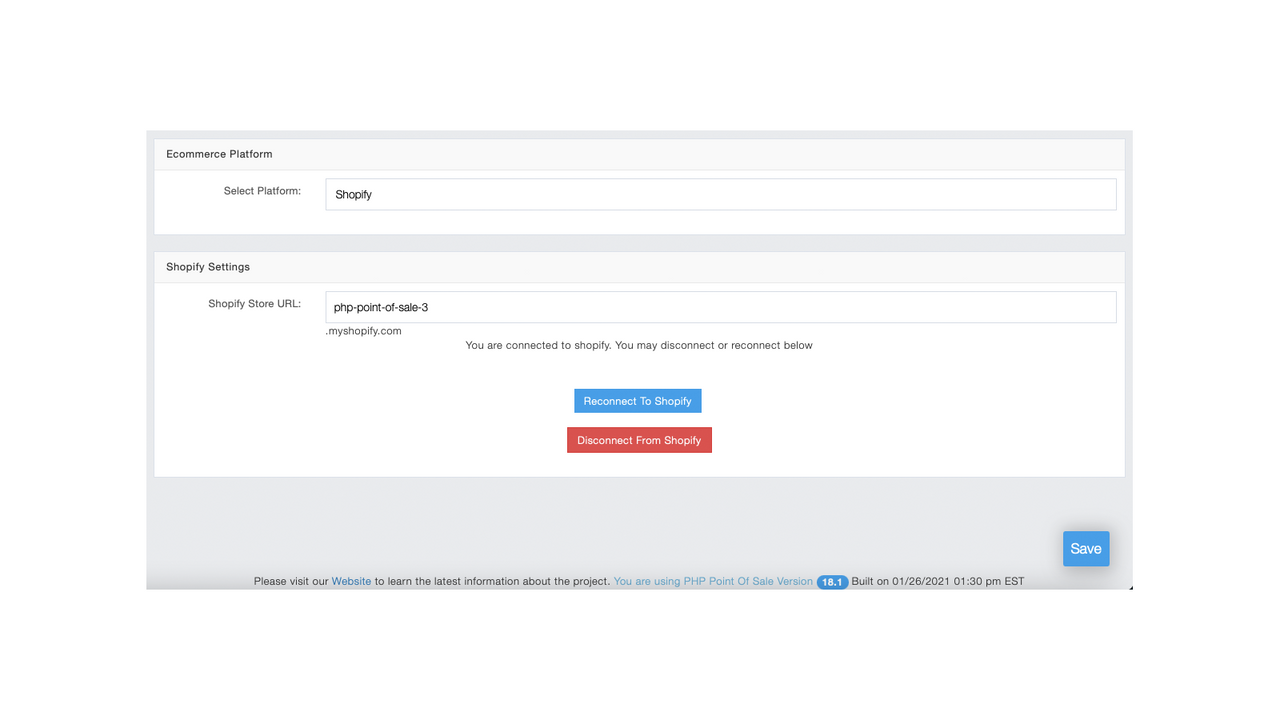
Task: Save the ecommerce platform settings
Action: 1086,548
